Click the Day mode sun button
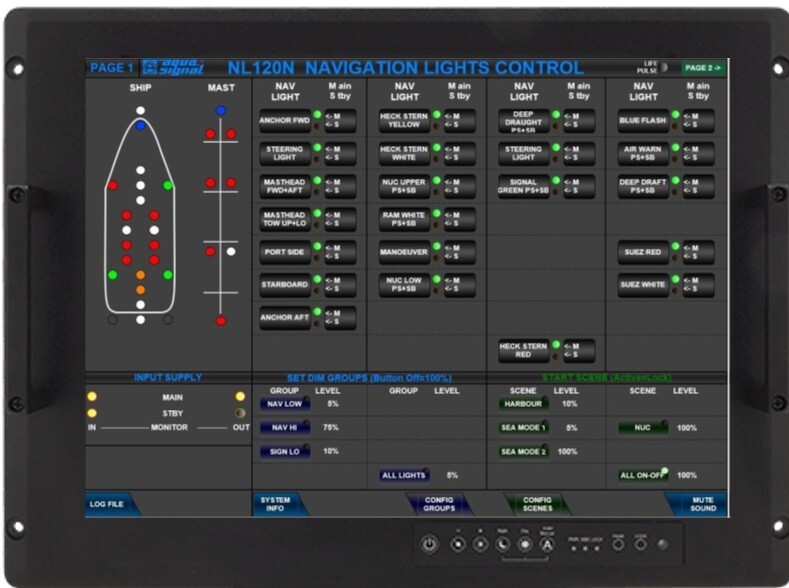789x588 pixels. coord(525,544)
